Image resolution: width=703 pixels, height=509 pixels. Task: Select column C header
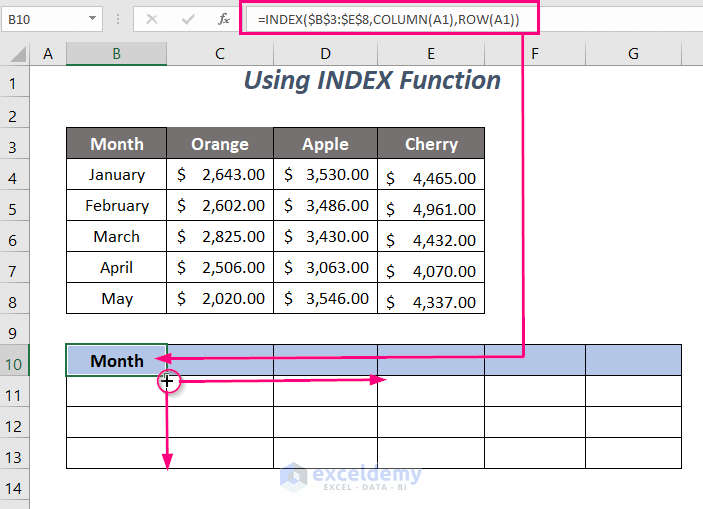click(x=220, y=54)
